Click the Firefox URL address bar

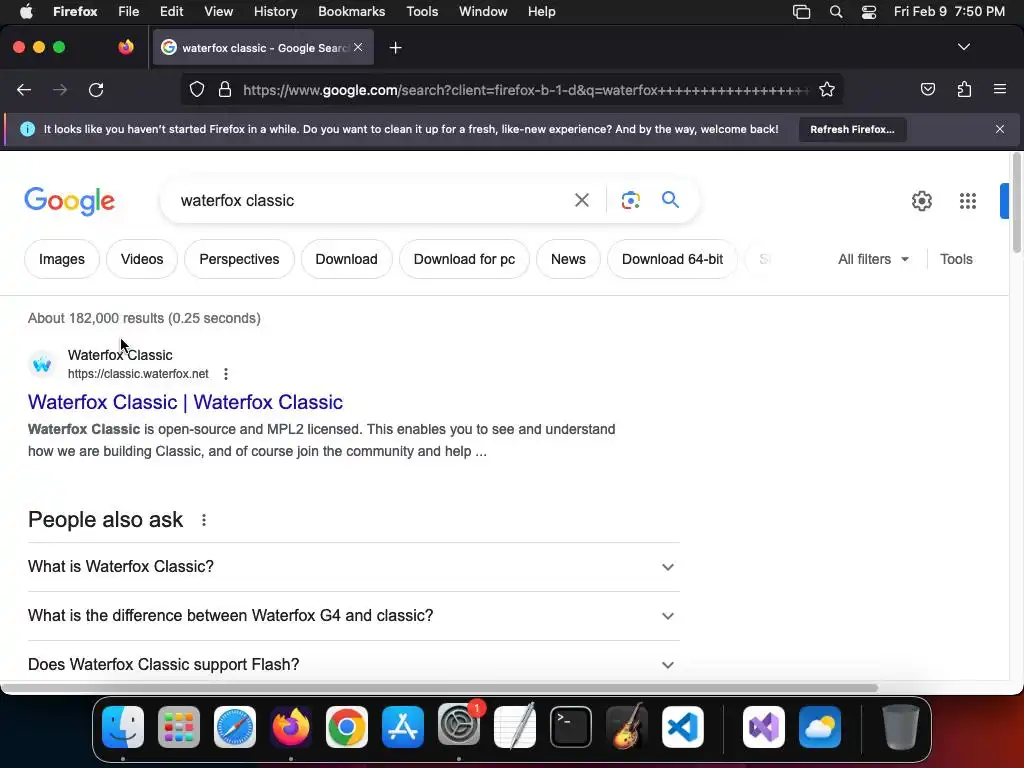point(526,89)
